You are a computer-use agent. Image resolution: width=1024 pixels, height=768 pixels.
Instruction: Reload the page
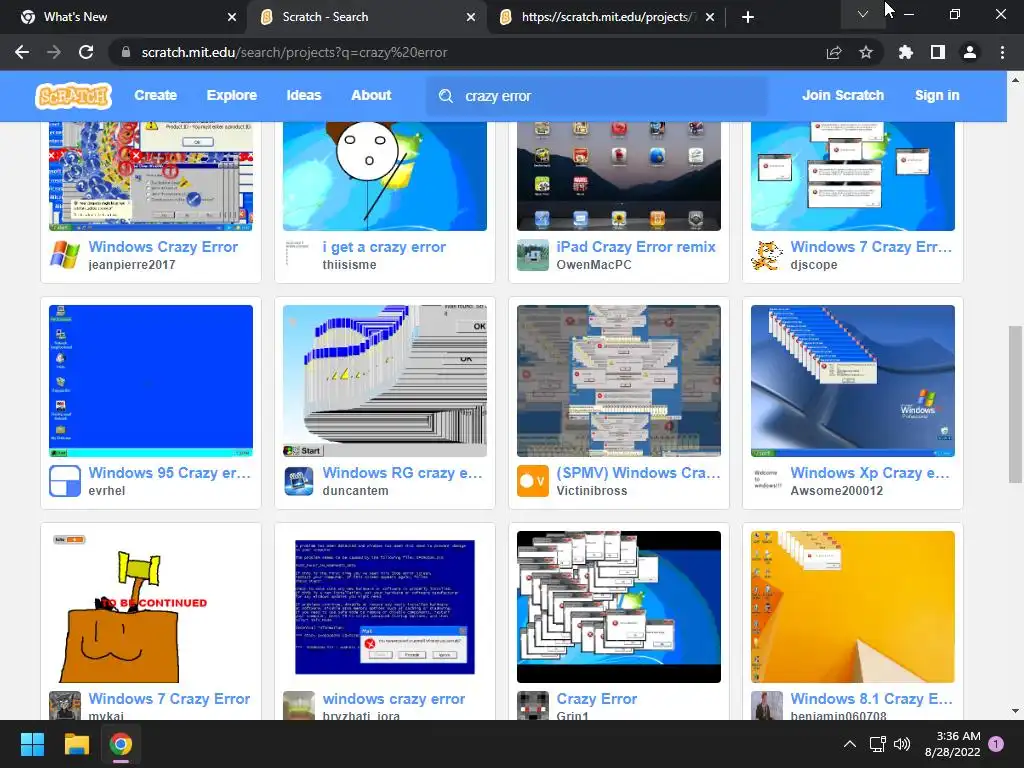[x=86, y=52]
